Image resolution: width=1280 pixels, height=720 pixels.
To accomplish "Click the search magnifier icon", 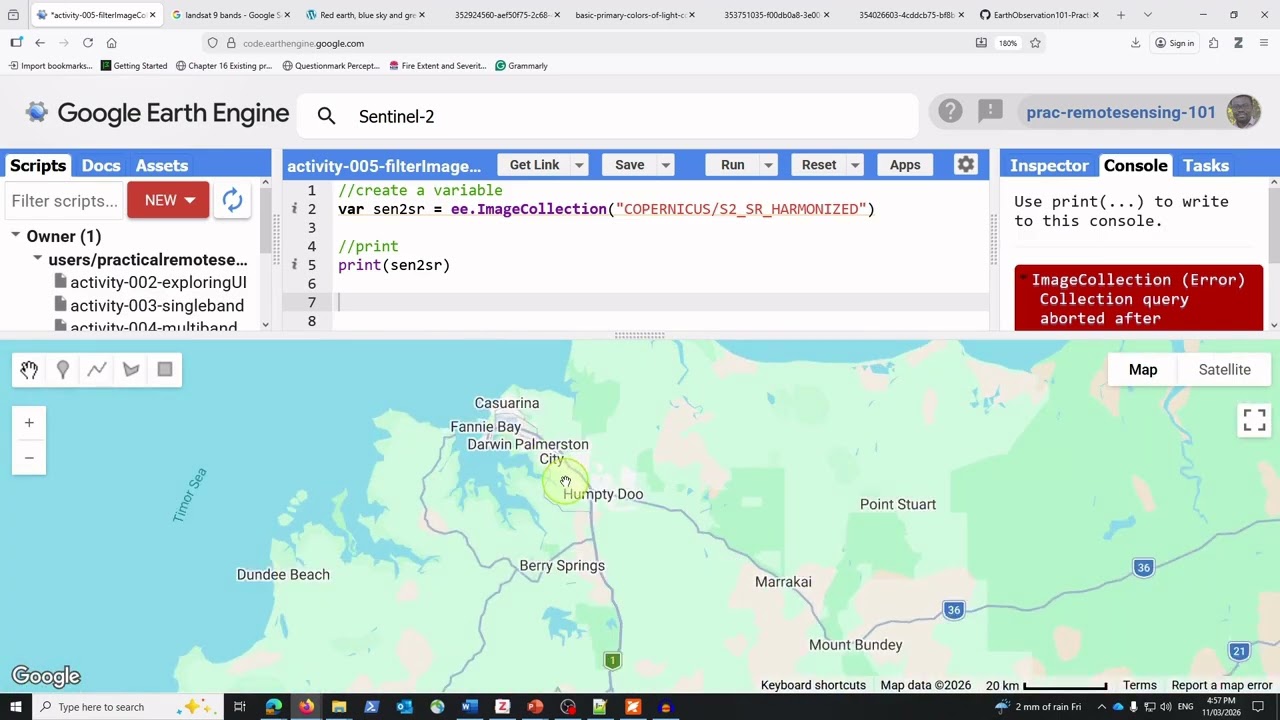I will (x=326, y=116).
